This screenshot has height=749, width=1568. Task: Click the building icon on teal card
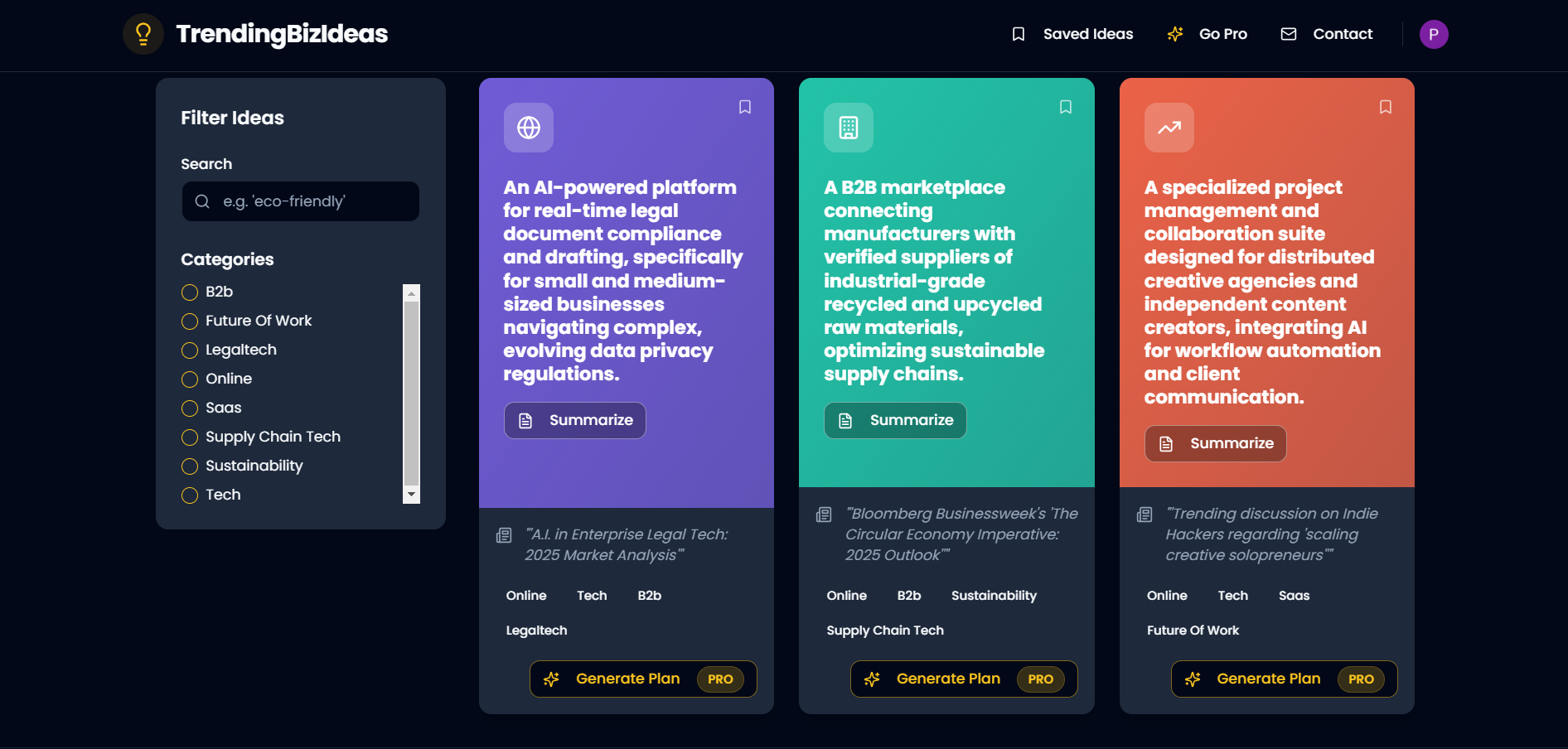(x=849, y=128)
